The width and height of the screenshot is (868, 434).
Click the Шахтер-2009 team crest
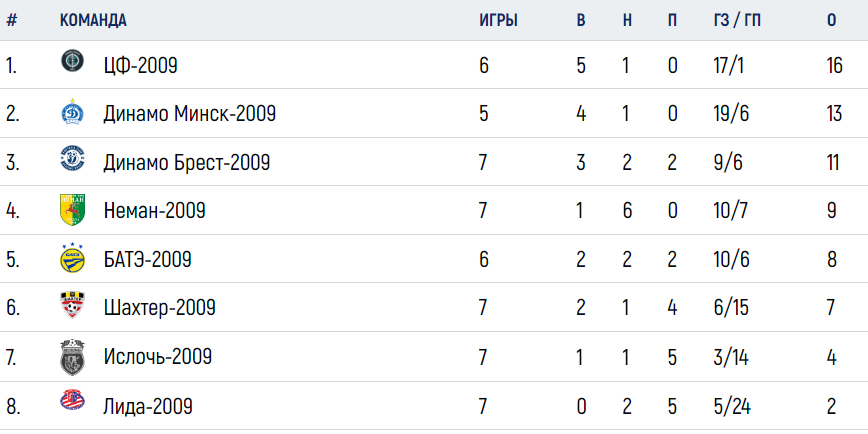click(72, 304)
